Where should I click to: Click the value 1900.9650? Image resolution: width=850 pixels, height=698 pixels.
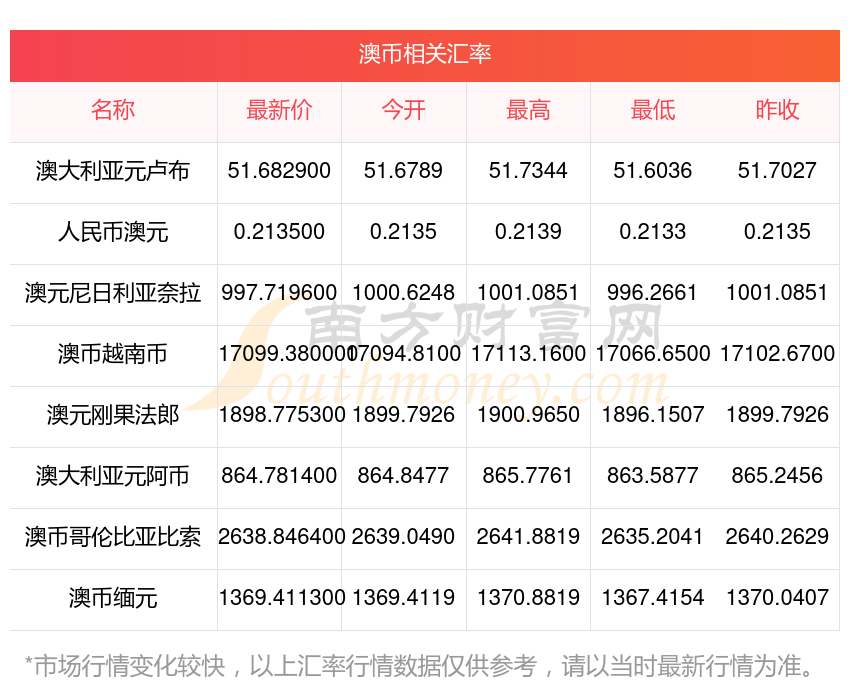click(528, 415)
